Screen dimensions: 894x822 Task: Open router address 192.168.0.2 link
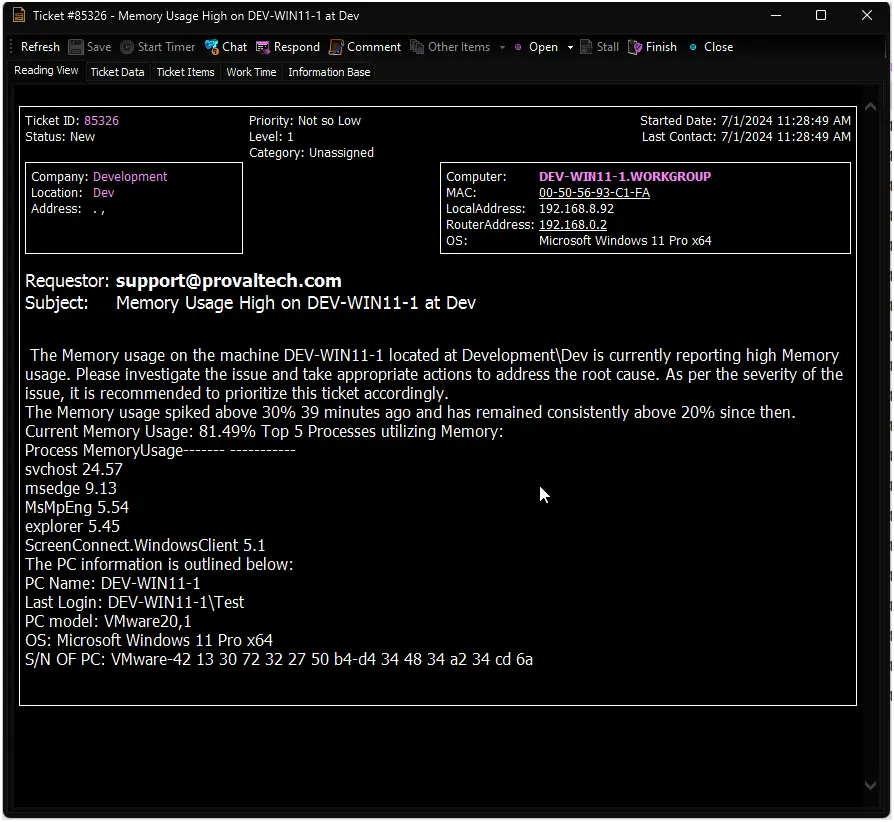(572, 225)
